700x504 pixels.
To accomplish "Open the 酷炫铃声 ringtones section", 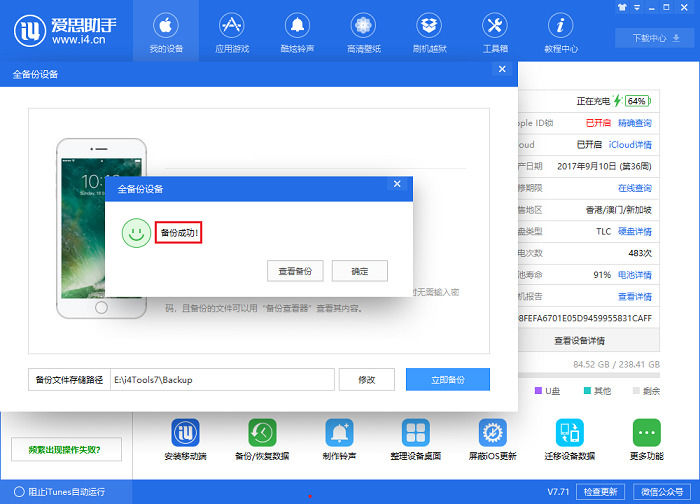I will click(x=297, y=32).
